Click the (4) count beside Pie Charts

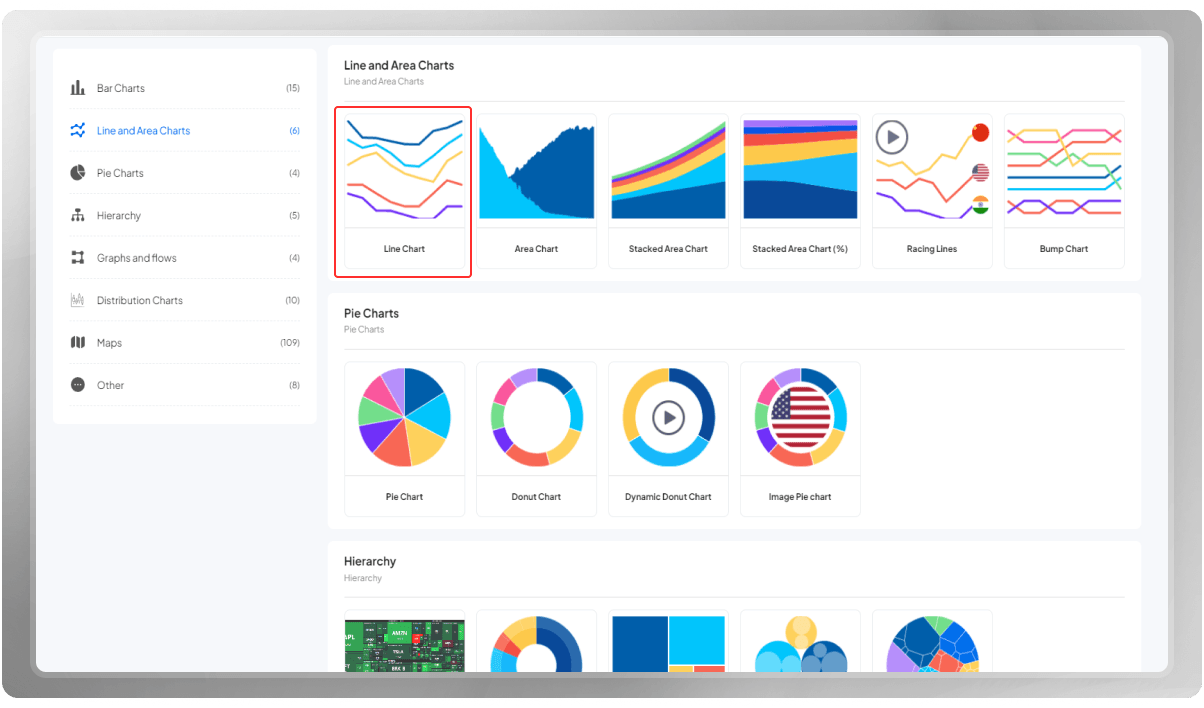[295, 173]
